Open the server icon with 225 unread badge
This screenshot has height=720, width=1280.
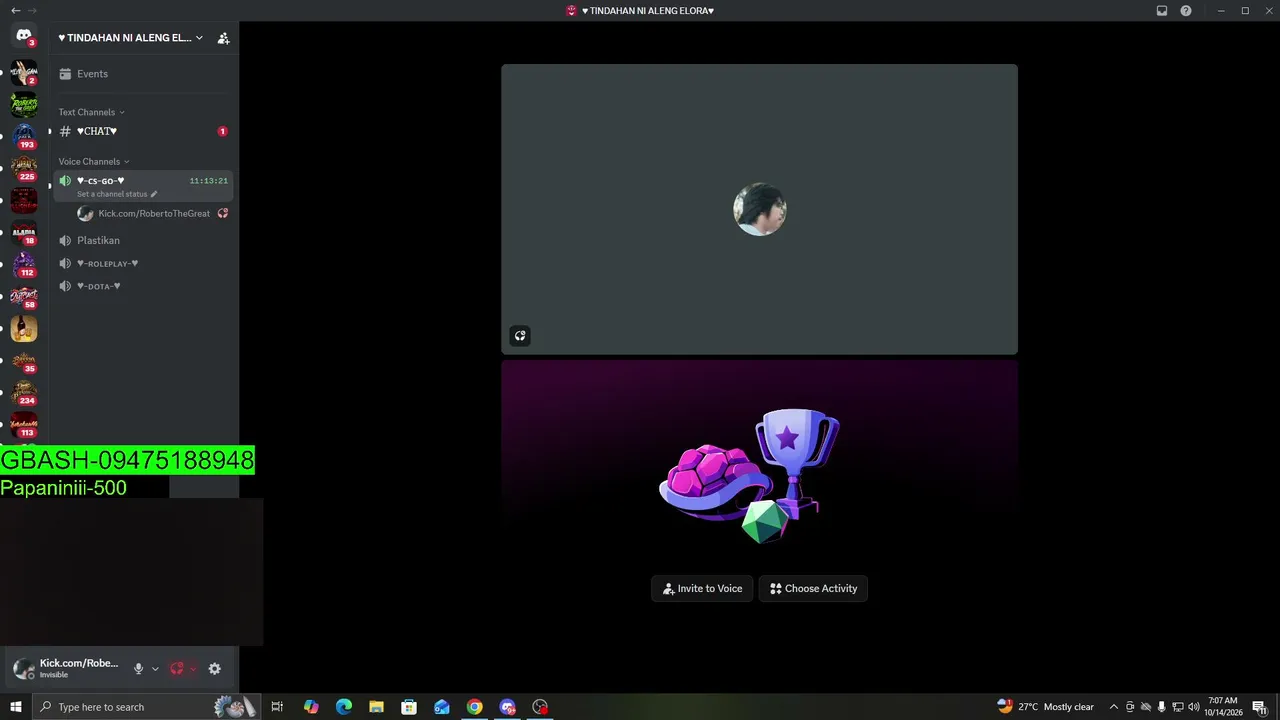[24, 168]
